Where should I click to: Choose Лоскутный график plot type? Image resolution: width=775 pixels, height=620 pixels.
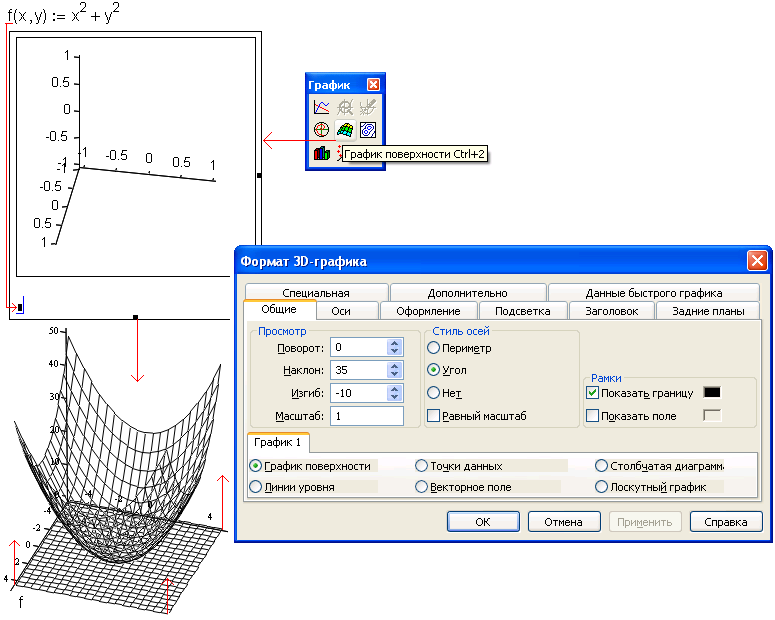[x=602, y=487]
